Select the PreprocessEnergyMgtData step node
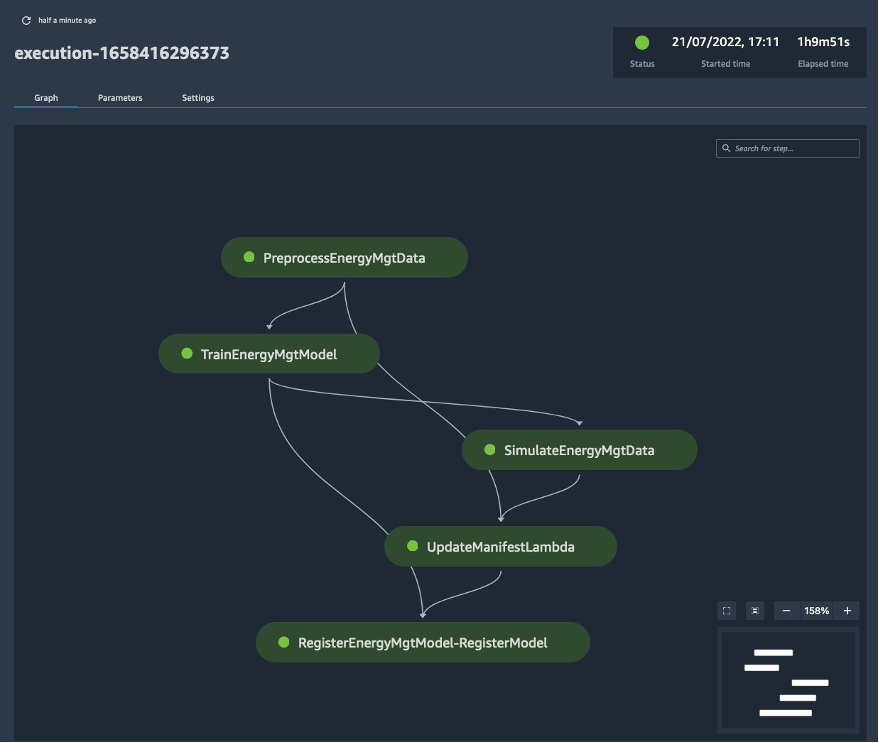Screen dimensions: 879x743 click(x=344, y=257)
